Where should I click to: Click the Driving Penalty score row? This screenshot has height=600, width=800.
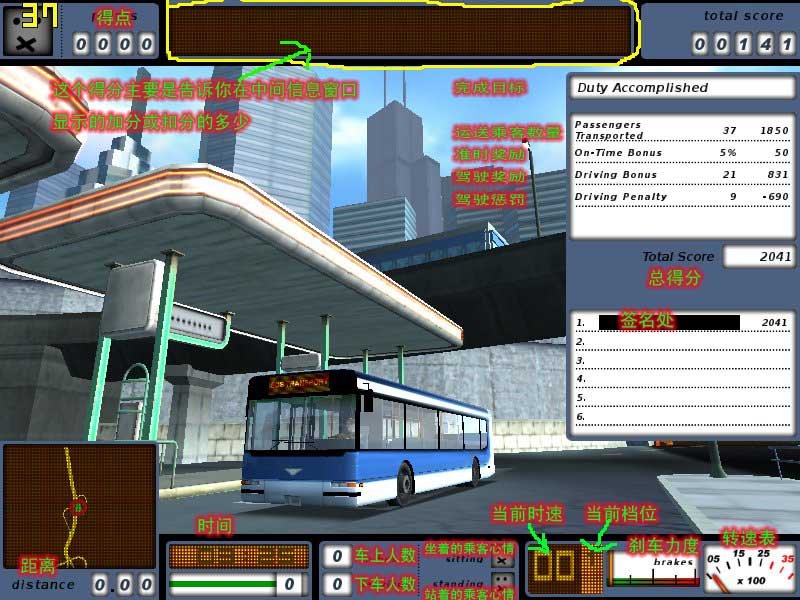click(681, 197)
